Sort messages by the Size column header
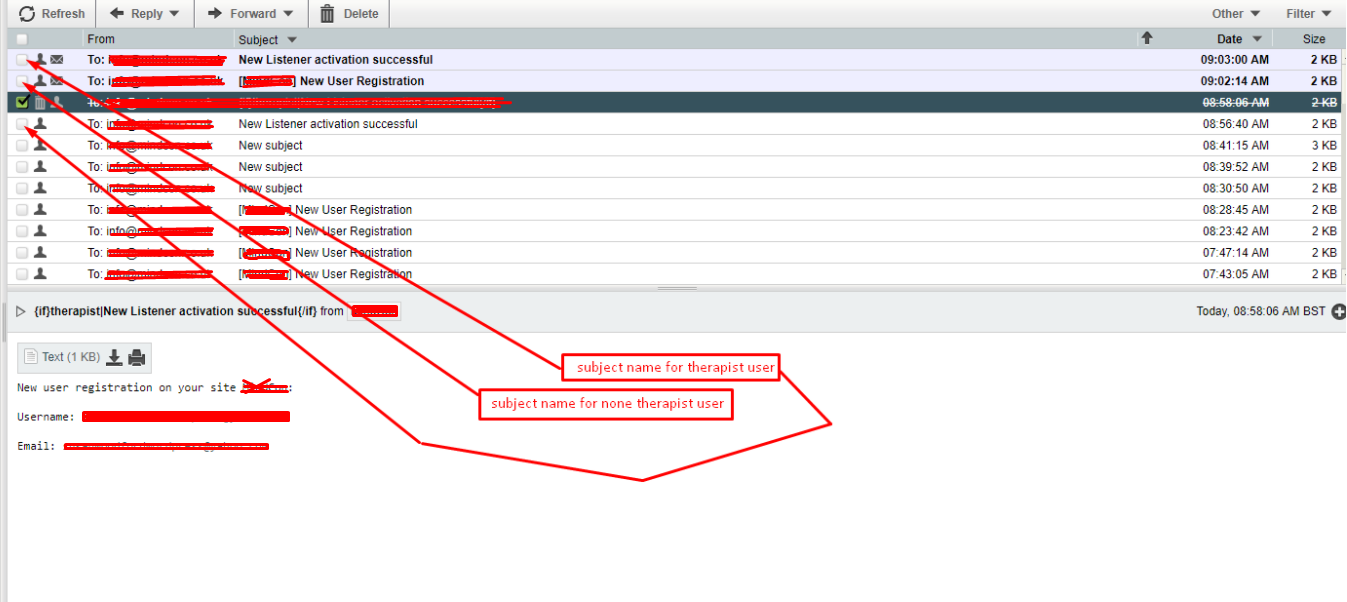Image resolution: width=1347 pixels, height=602 pixels. tap(1314, 39)
